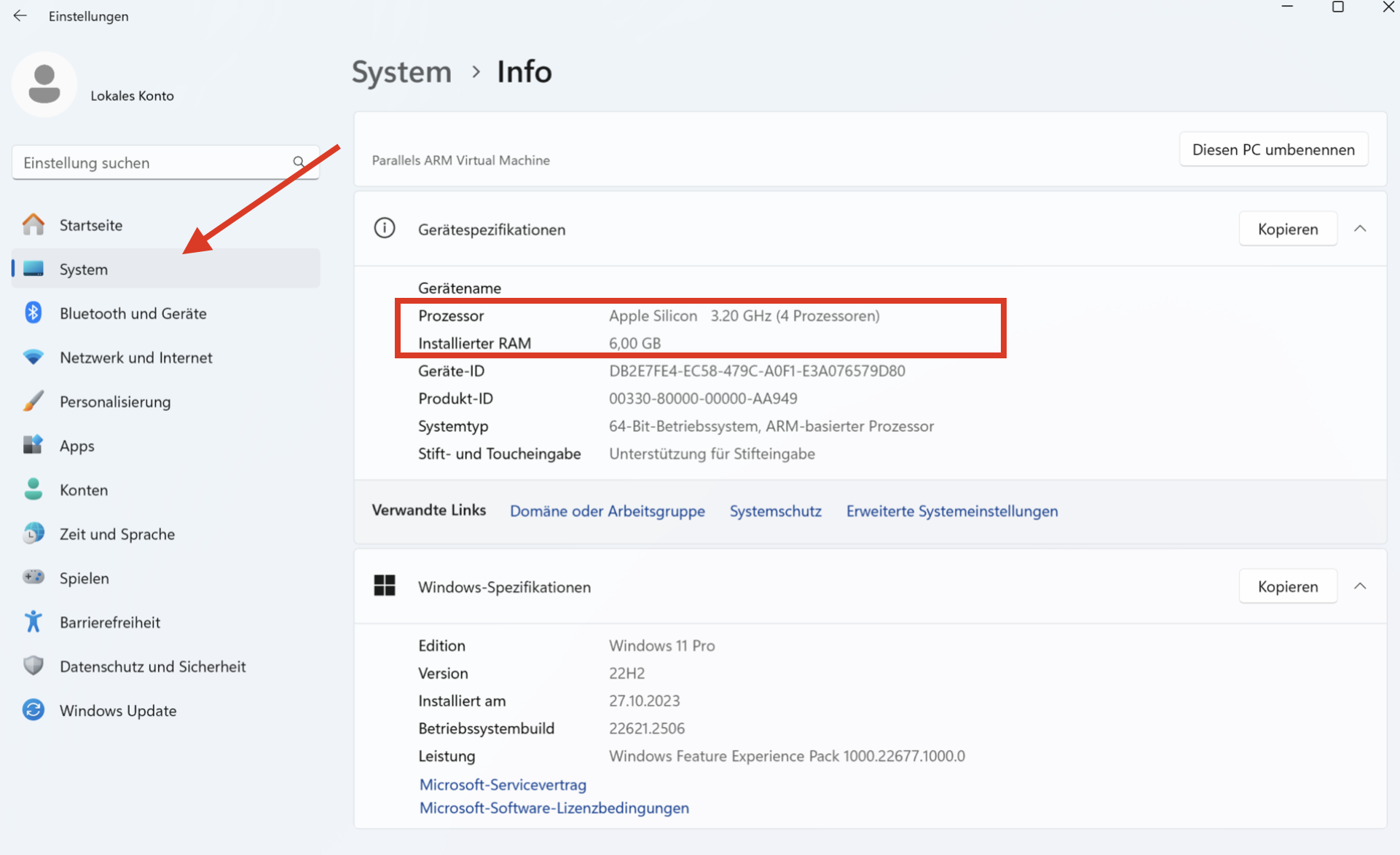The width and height of the screenshot is (1400, 855).
Task: Open Zeit und Sprache settings
Action: pos(165,534)
